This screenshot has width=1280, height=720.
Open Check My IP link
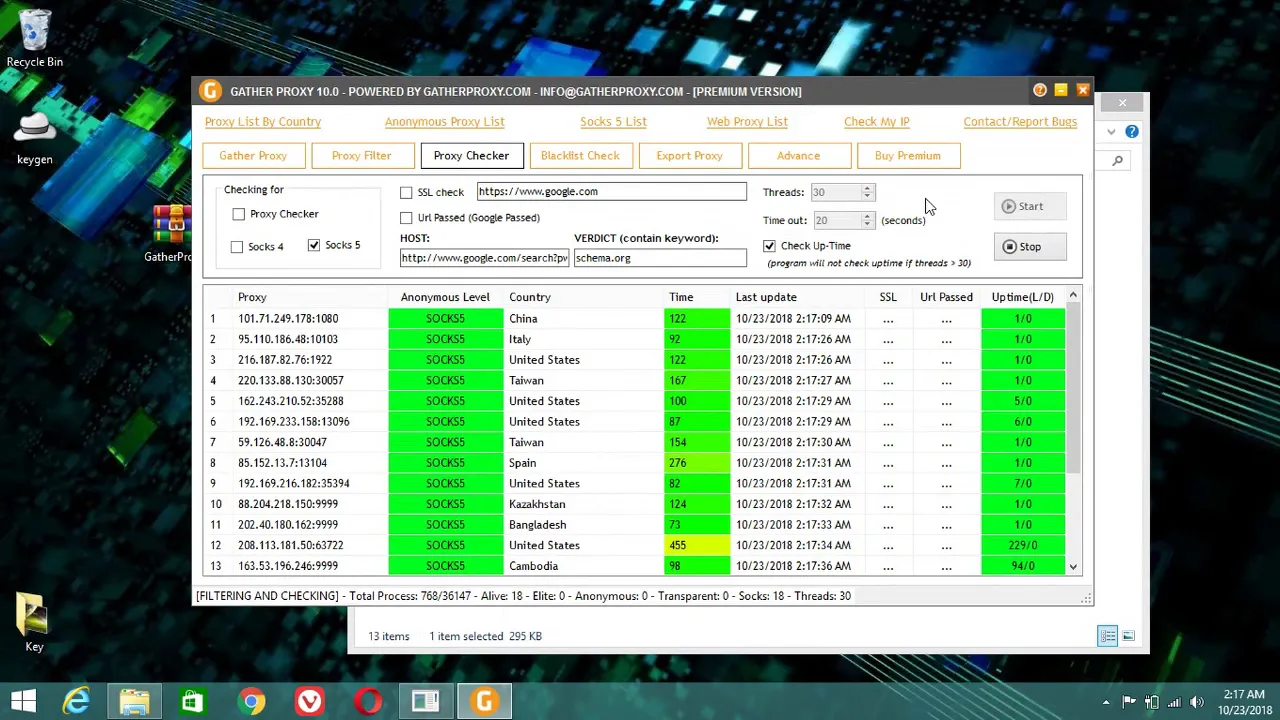[877, 122]
